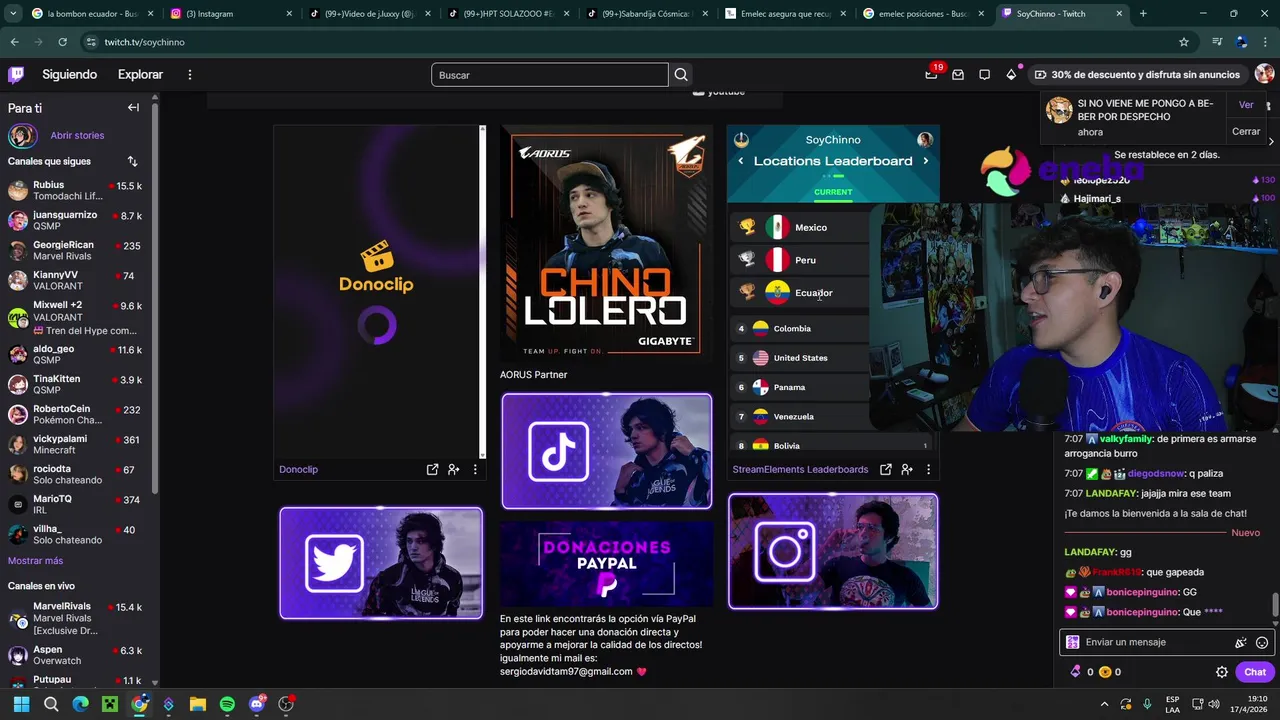The width and height of the screenshot is (1280, 720).
Task: Collapse the Para ti sidebar arrow
Action: tap(133, 108)
